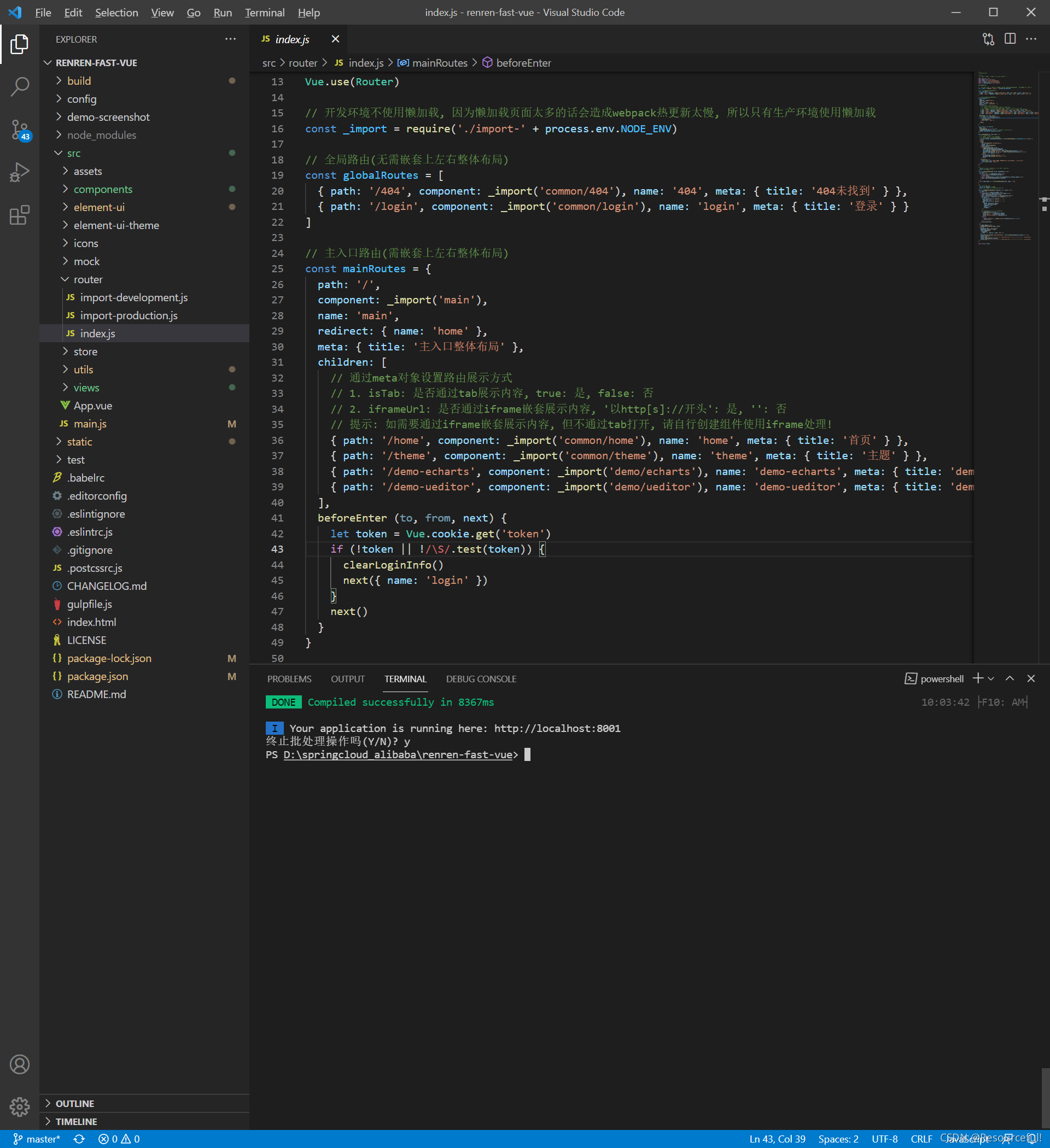This screenshot has height=1148, width=1050.
Task: Click the master branch in status bar
Action: click(37, 1139)
